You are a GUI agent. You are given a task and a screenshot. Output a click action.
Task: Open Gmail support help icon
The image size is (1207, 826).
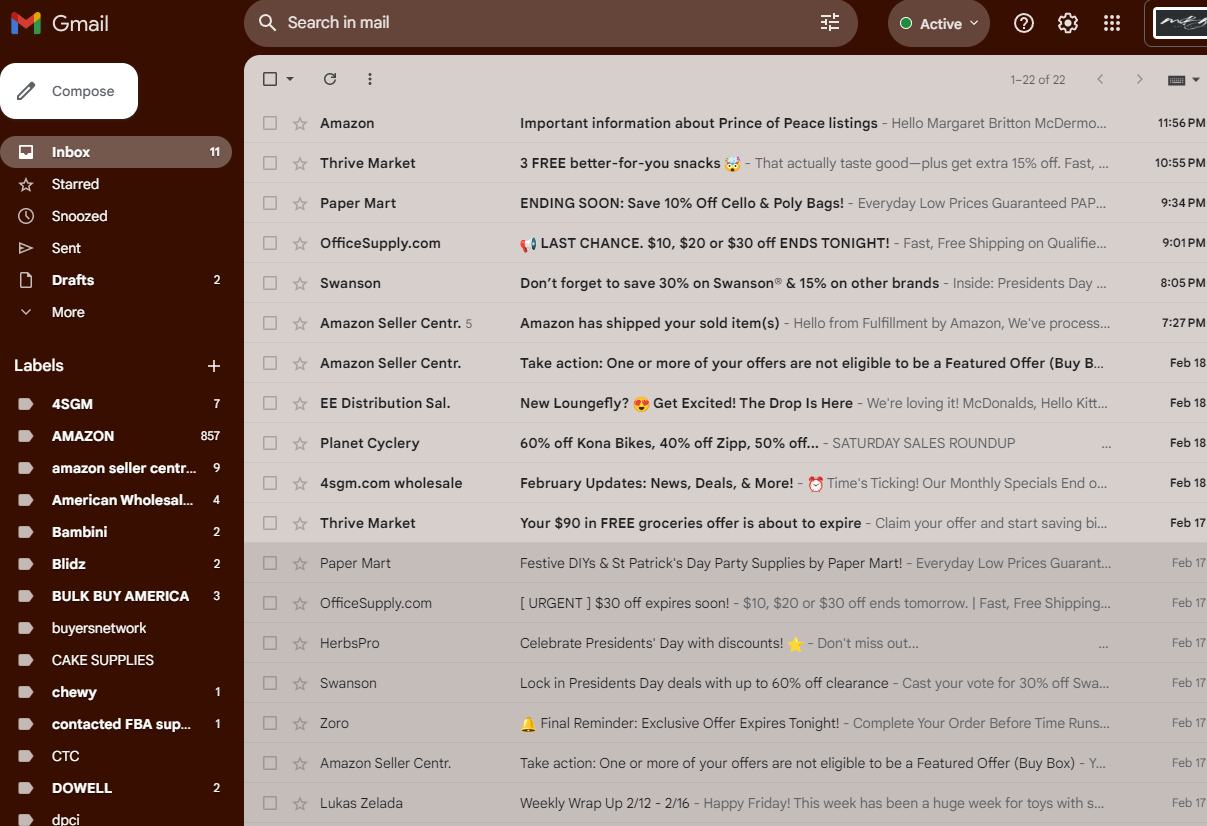1024,23
